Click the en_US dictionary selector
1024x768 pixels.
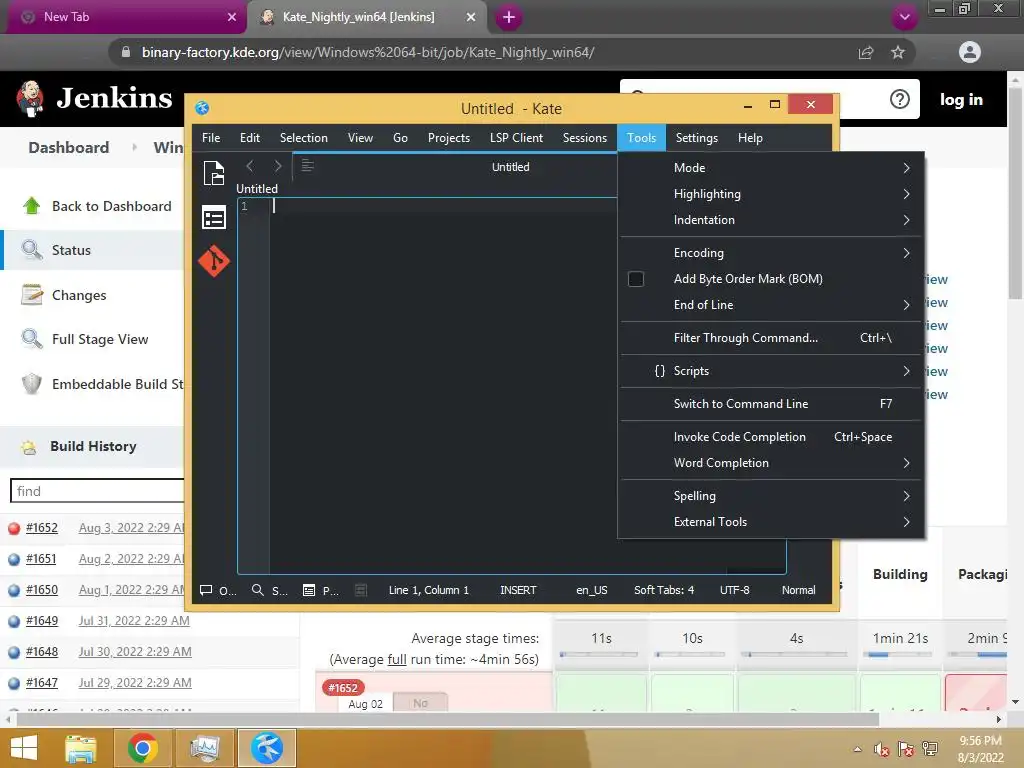click(x=591, y=590)
